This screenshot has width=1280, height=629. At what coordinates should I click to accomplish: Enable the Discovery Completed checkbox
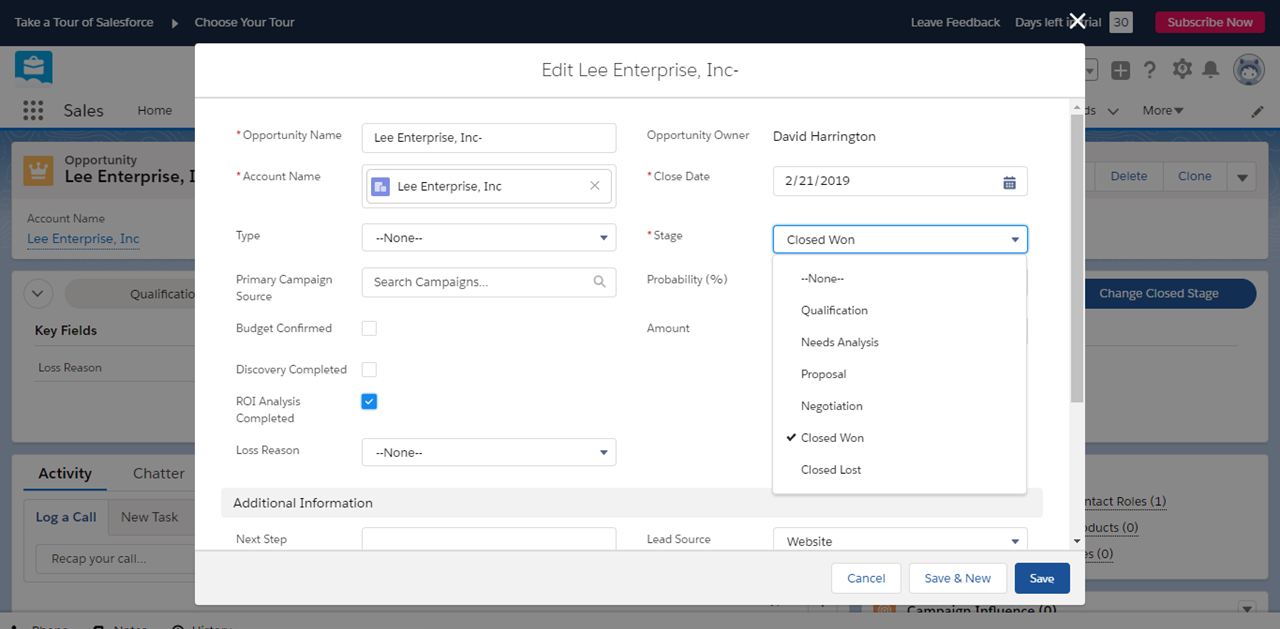click(369, 370)
